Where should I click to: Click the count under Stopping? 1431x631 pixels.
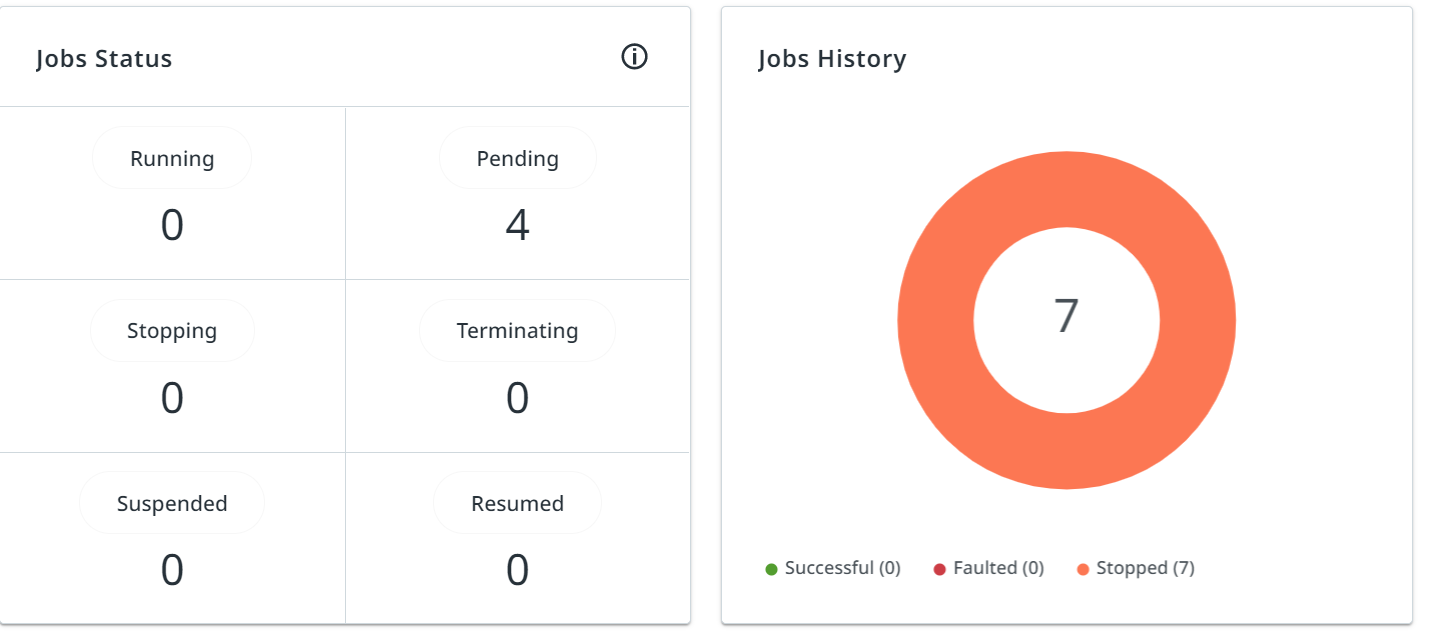[172, 398]
